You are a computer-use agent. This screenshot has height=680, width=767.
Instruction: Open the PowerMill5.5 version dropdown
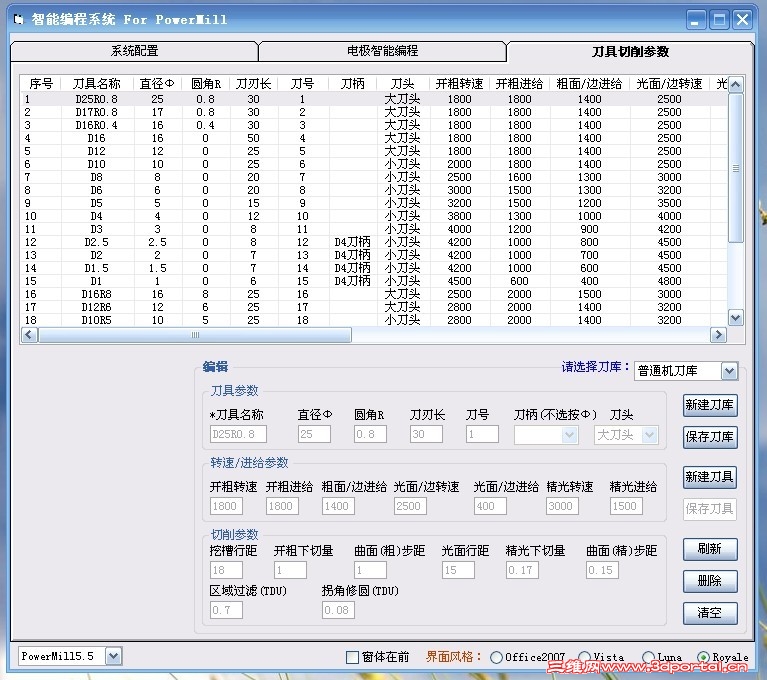tap(113, 656)
